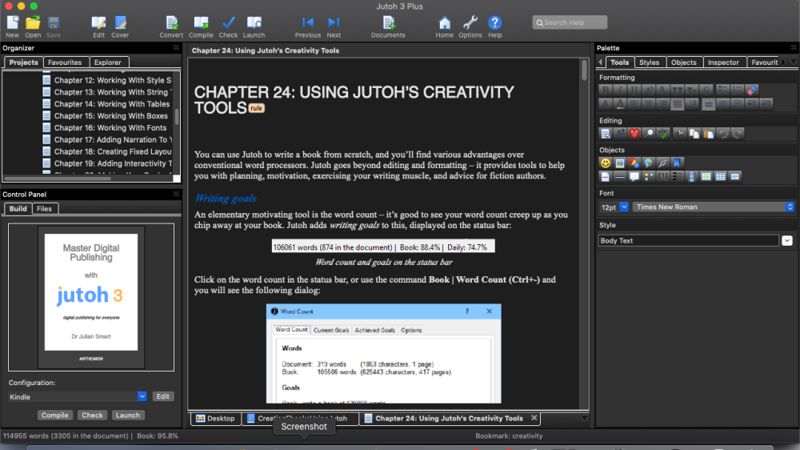Click the Compile button in Control Panel
Screen dimensions: 800x450
tap(55, 415)
